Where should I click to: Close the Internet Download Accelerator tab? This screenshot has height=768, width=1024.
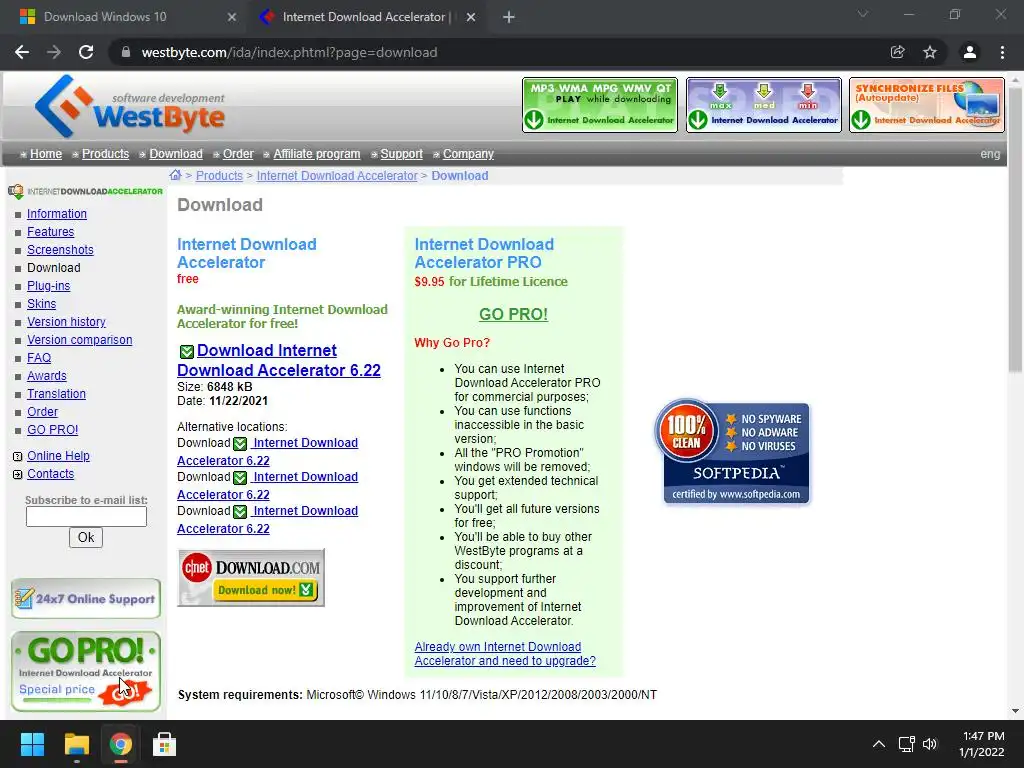coord(471,17)
